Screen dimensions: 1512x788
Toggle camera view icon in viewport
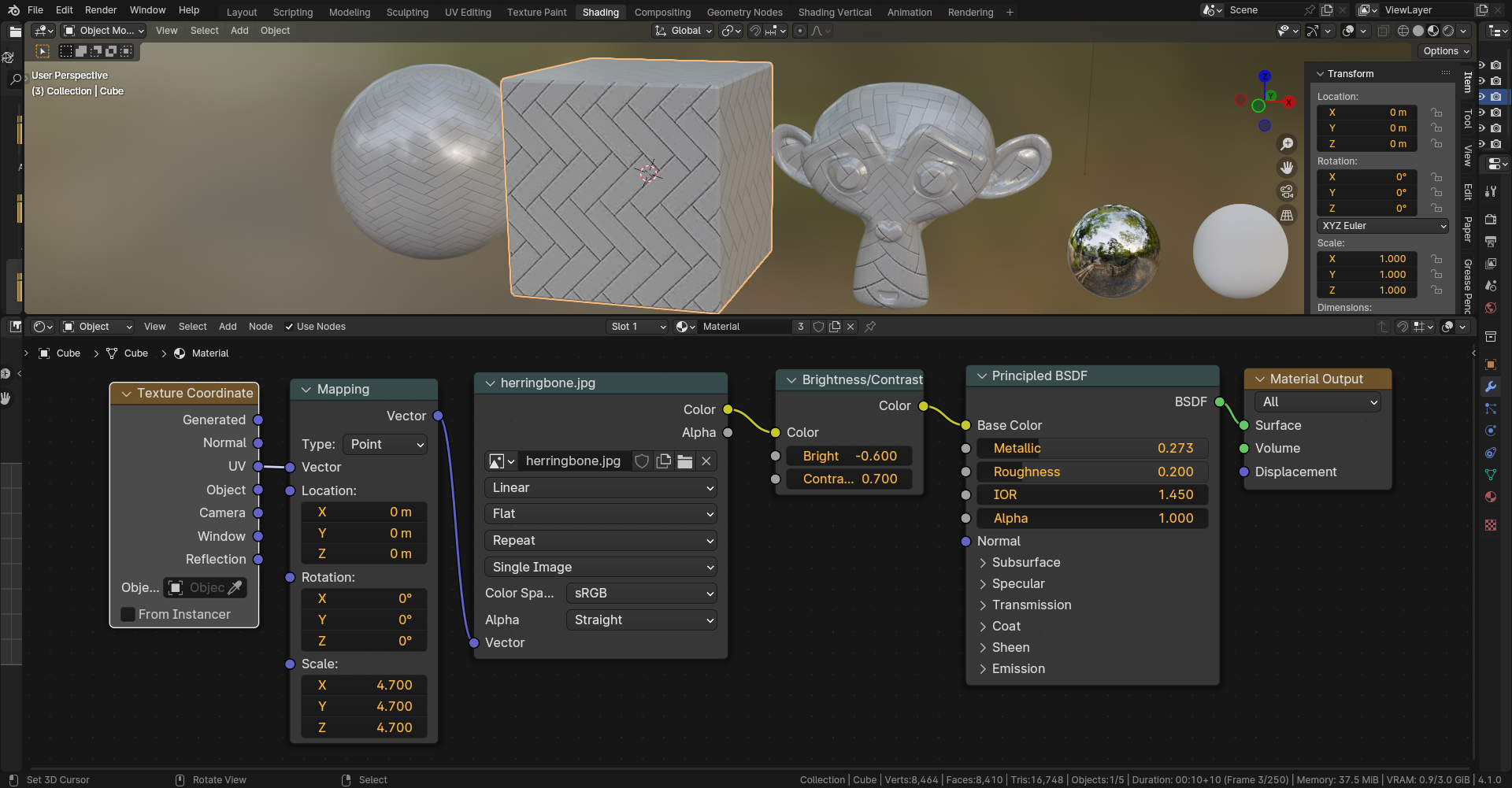click(x=1287, y=191)
